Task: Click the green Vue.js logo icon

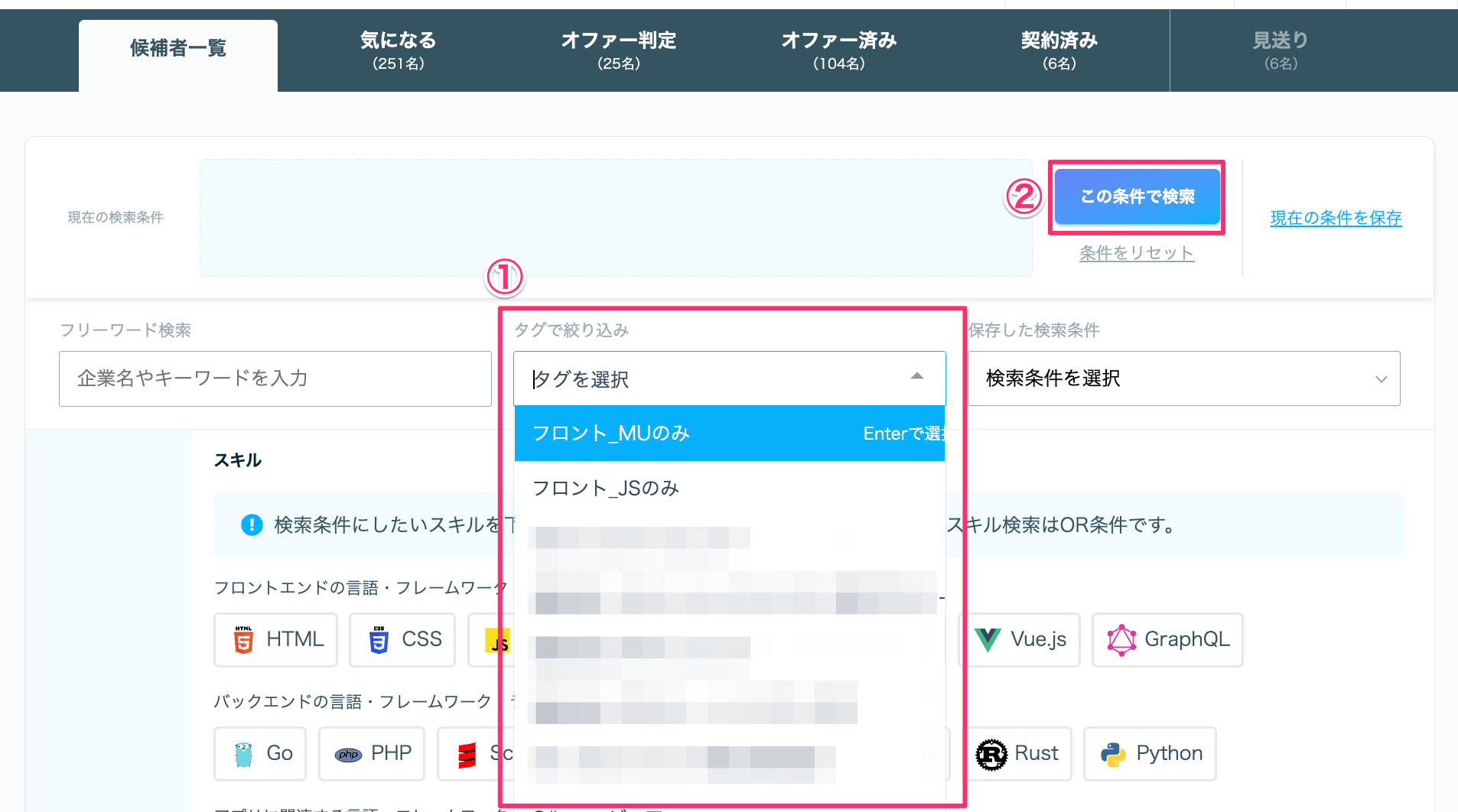Action: coord(988,640)
